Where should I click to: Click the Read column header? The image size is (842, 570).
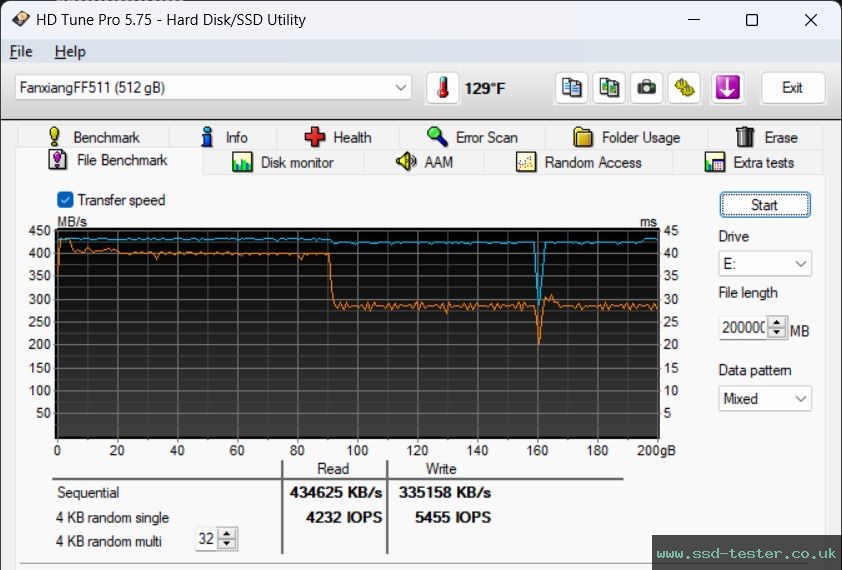(333, 469)
